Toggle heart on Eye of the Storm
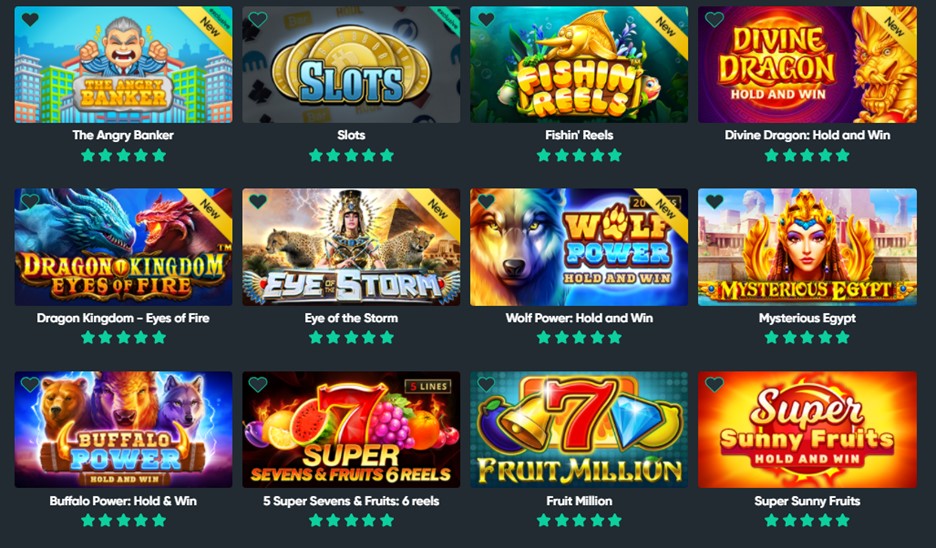The height and width of the screenshot is (548, 936). pos(258,201)
